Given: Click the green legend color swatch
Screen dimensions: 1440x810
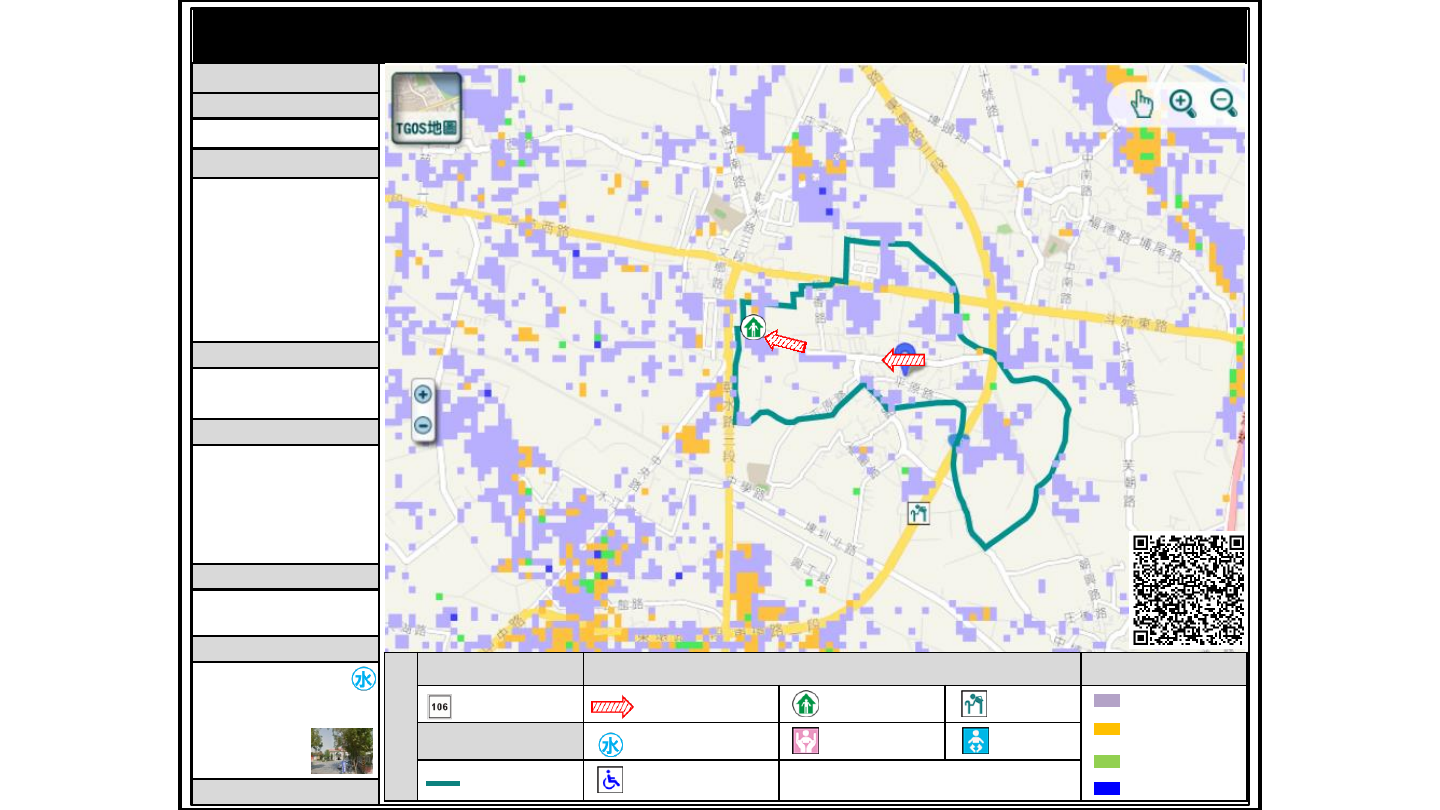Looking at the screenshot, I should click(x=1107, y=761).
